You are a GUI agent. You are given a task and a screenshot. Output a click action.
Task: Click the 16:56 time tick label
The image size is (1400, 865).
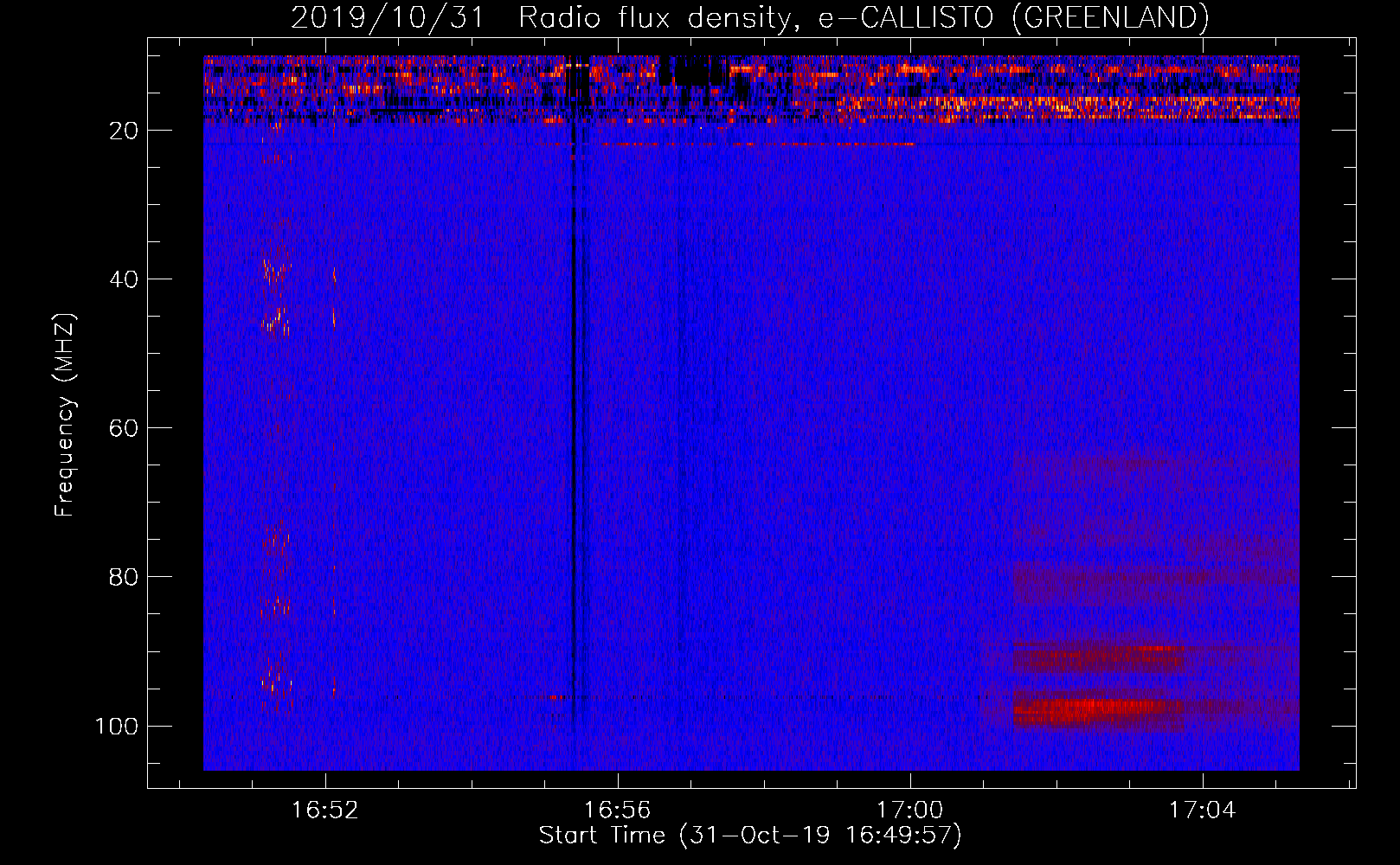point(618,811)
